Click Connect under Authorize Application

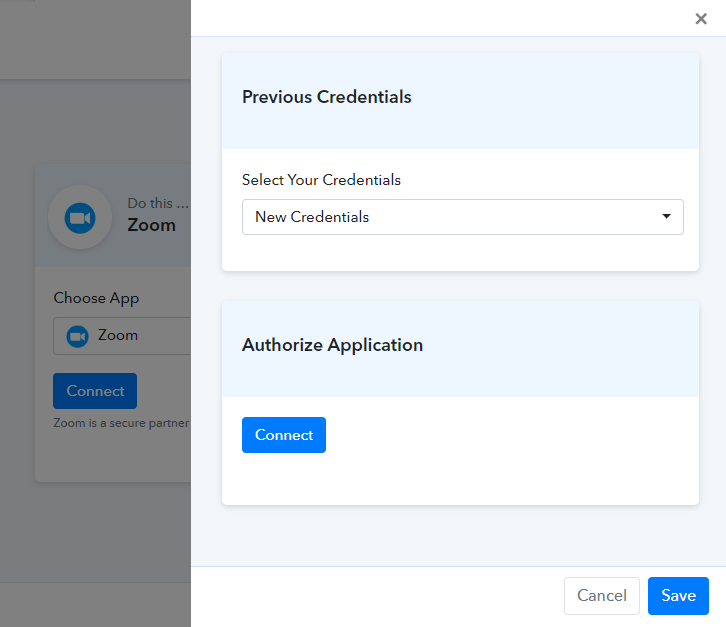[x=284, y=435]
